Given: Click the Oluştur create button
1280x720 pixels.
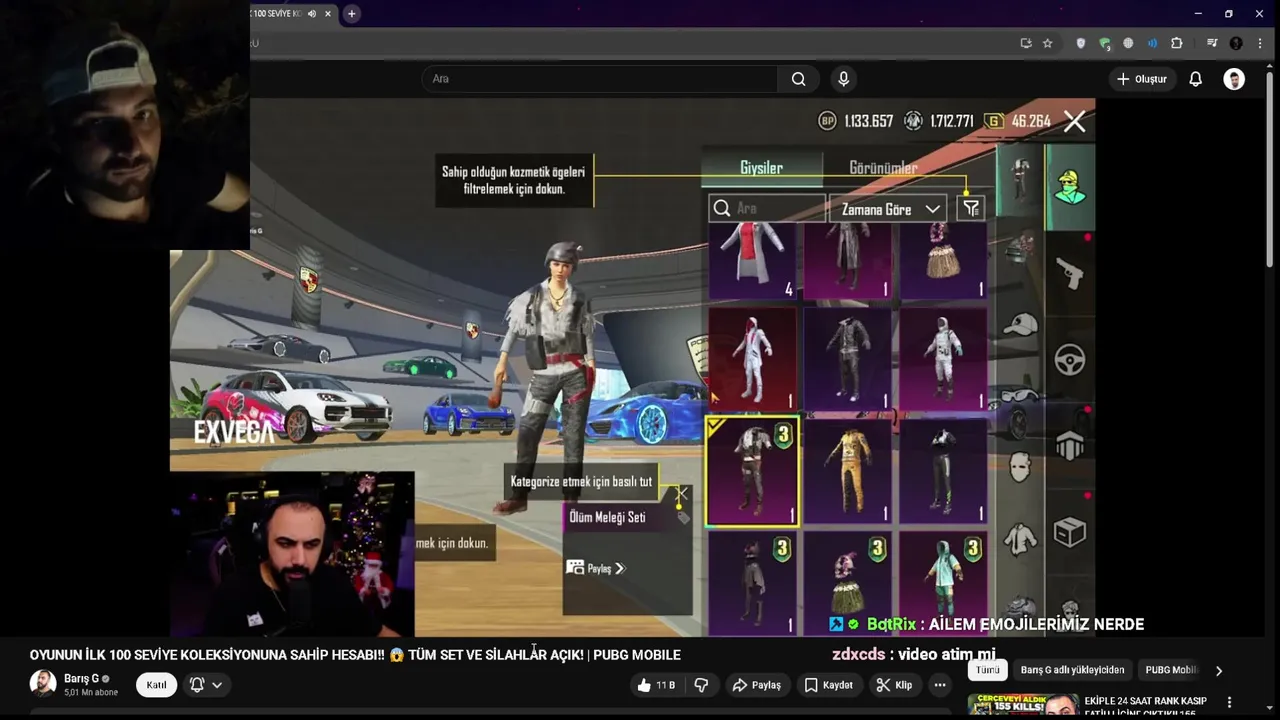Looking at the screenshot, I should coord(1141,79).
